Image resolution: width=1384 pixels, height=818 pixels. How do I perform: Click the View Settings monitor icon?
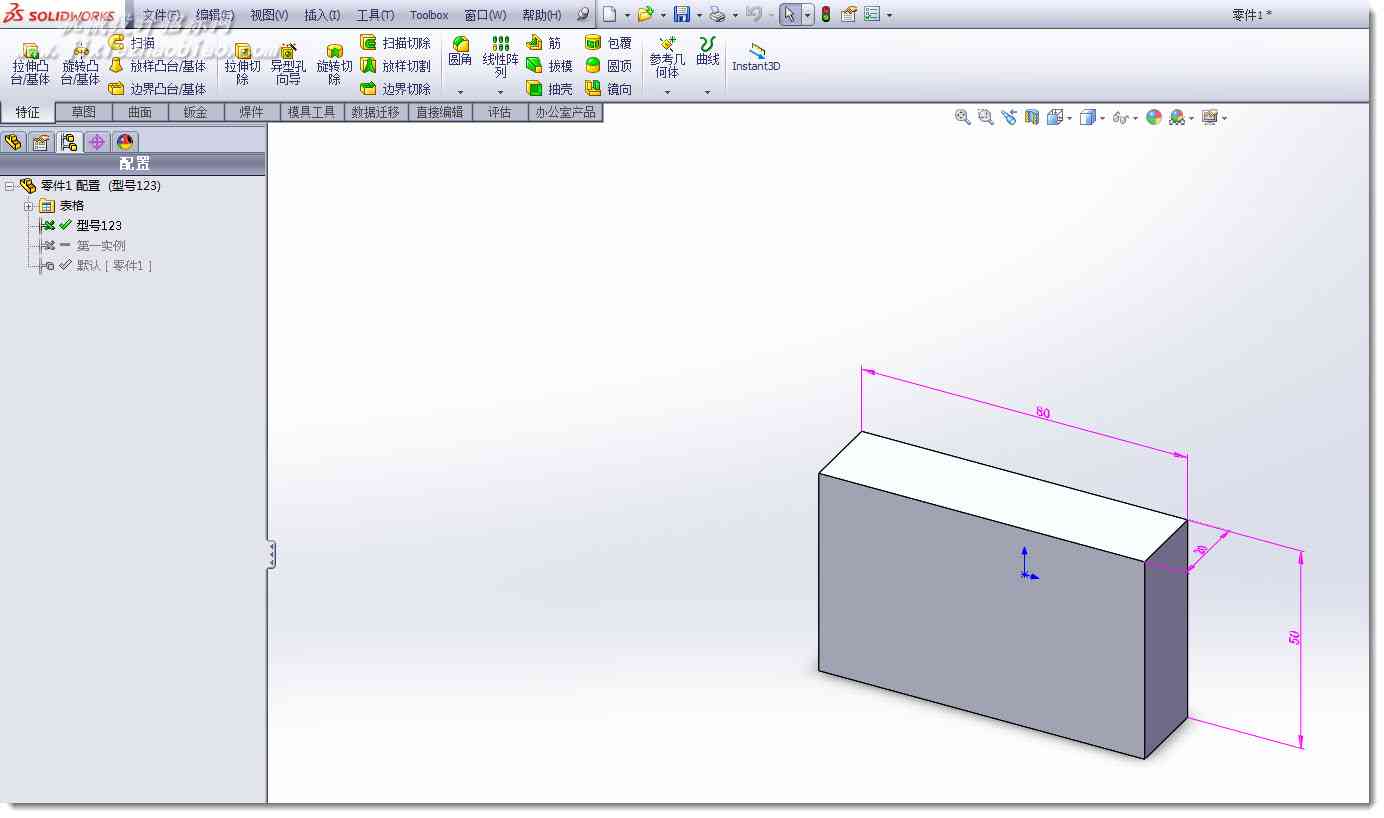[x=1210, y=117]
